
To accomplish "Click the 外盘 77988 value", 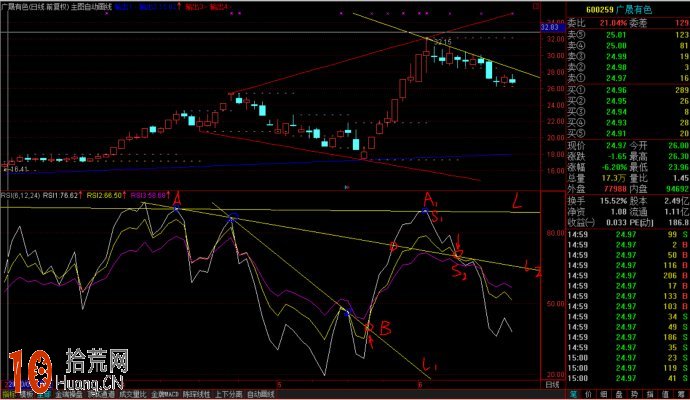I will tap(614, 189).
